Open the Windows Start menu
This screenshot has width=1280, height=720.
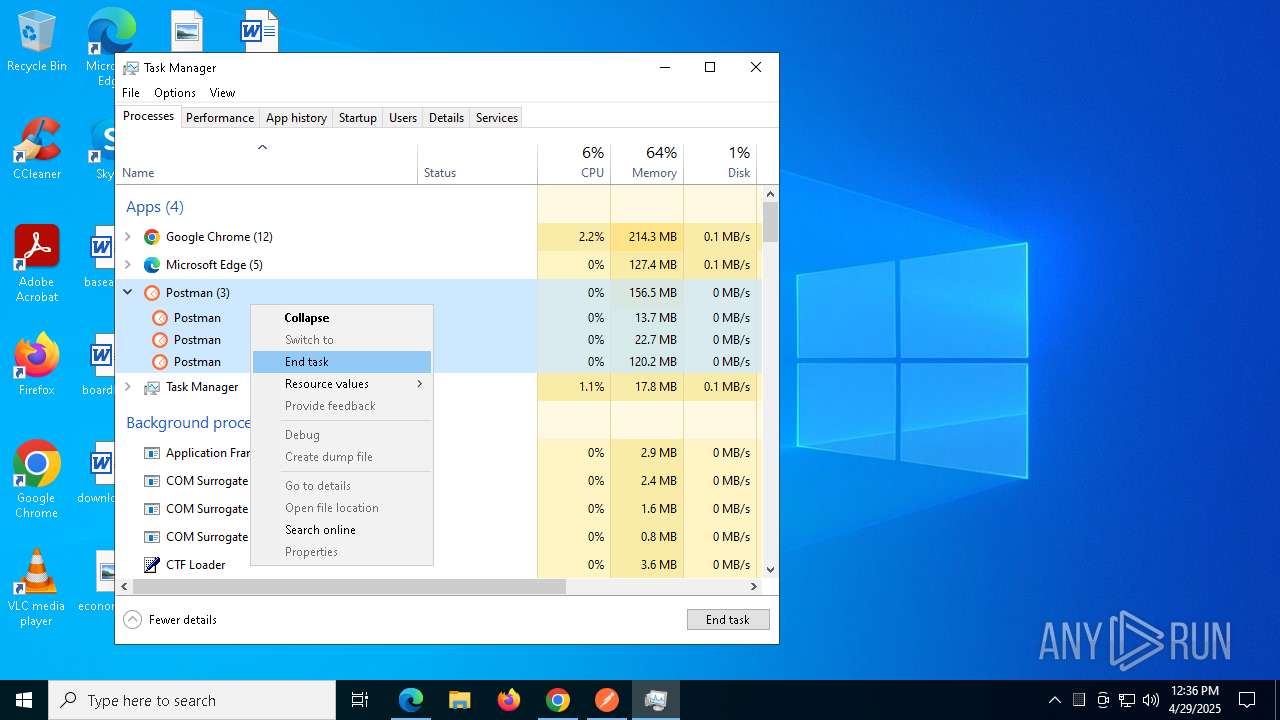tap(24, 700)
